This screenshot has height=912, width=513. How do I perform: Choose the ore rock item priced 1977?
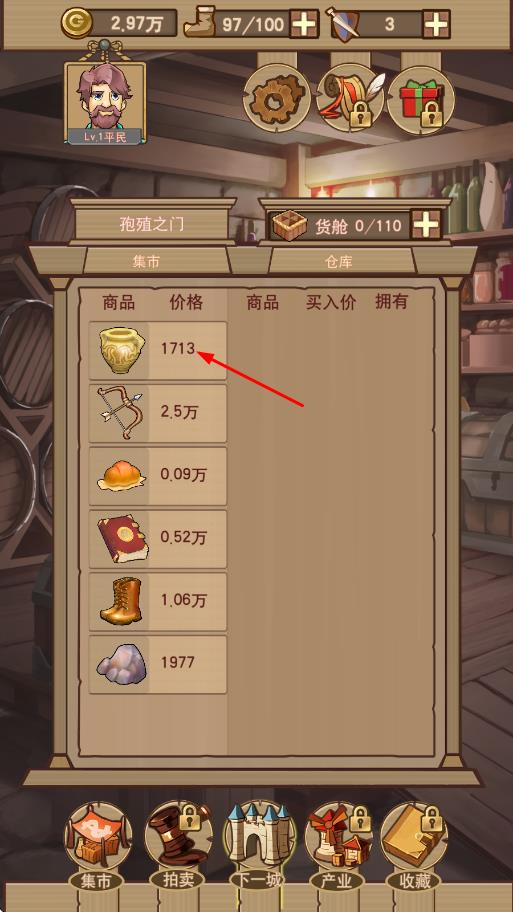click(x=158, y=664)
